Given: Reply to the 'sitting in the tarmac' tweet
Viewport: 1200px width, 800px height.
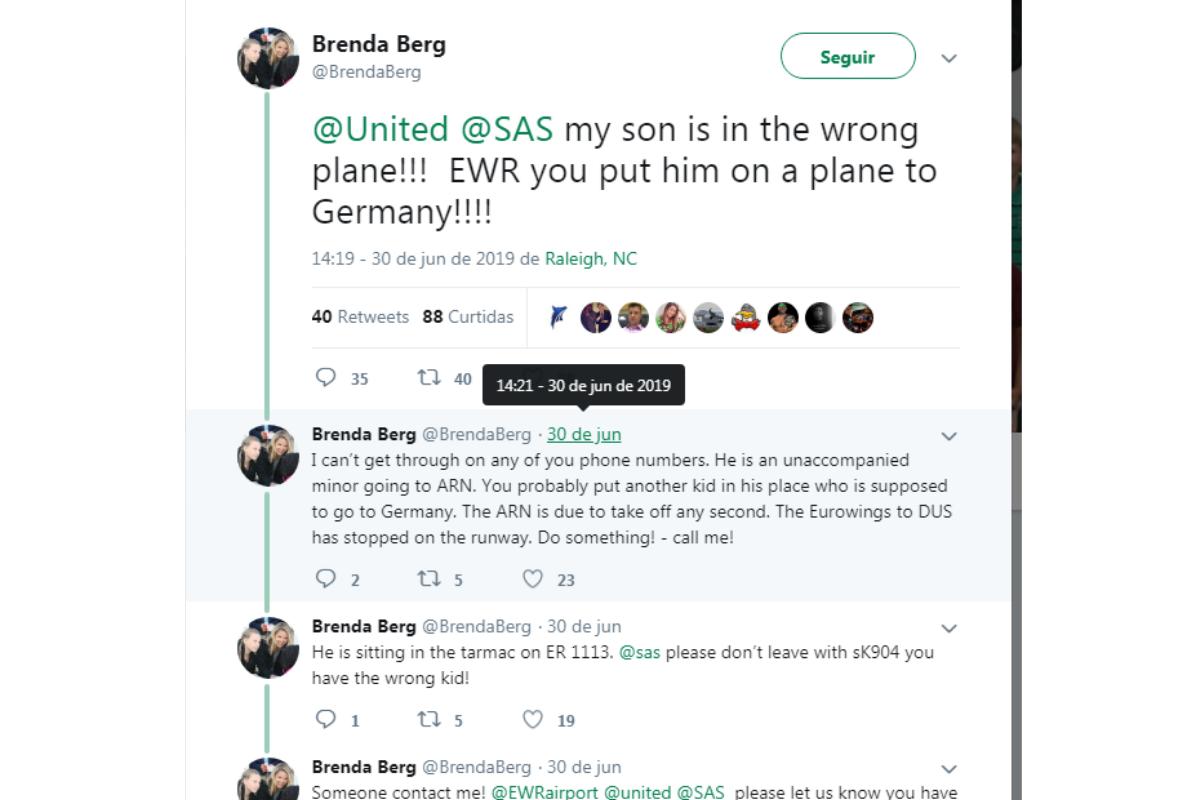Looking at the screenshot, I should tap(326, 720).
